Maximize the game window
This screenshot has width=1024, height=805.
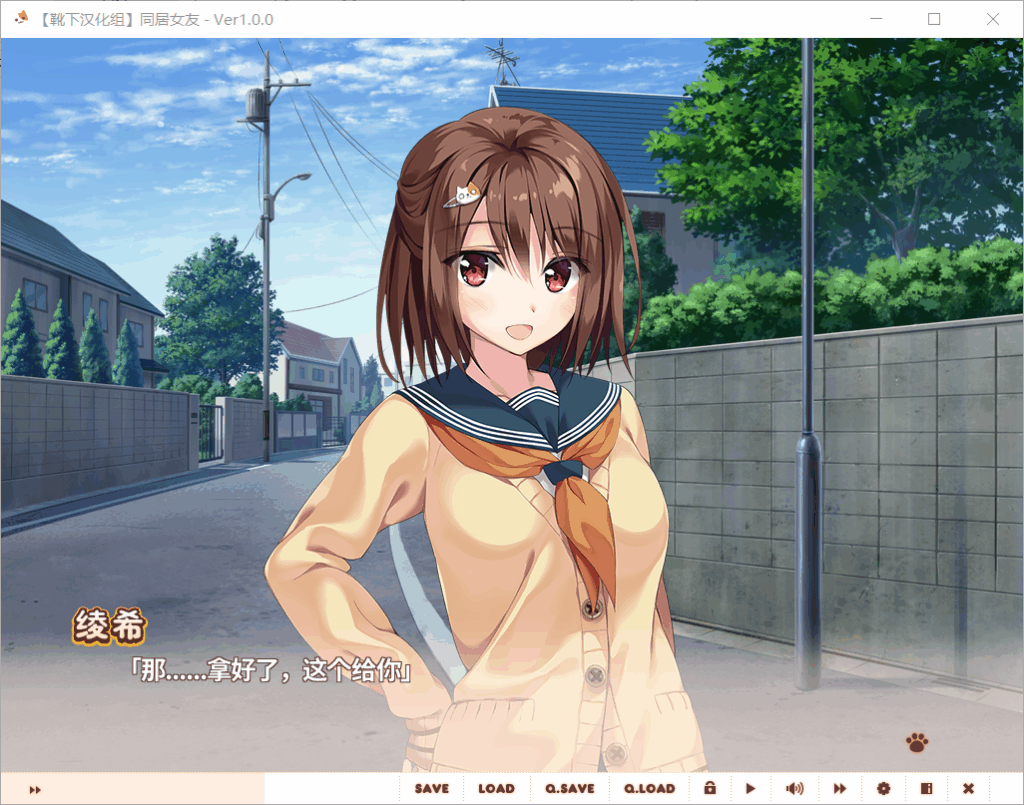934,19
